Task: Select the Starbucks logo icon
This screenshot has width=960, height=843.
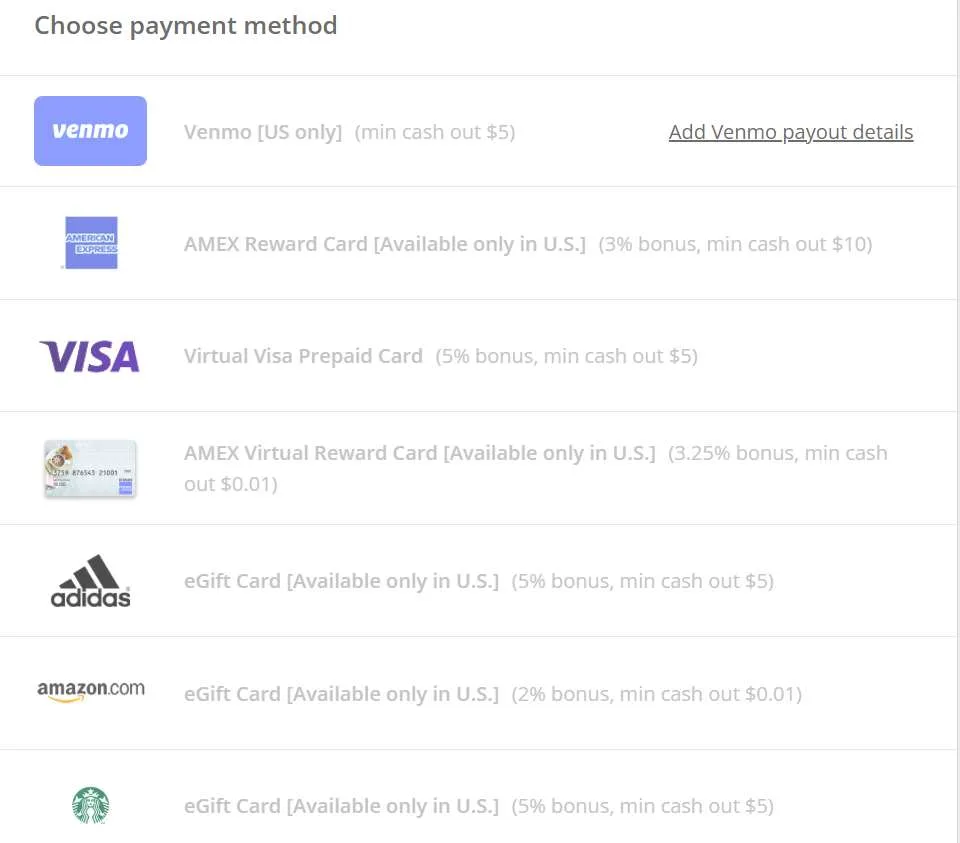Action: coord(90,805)
